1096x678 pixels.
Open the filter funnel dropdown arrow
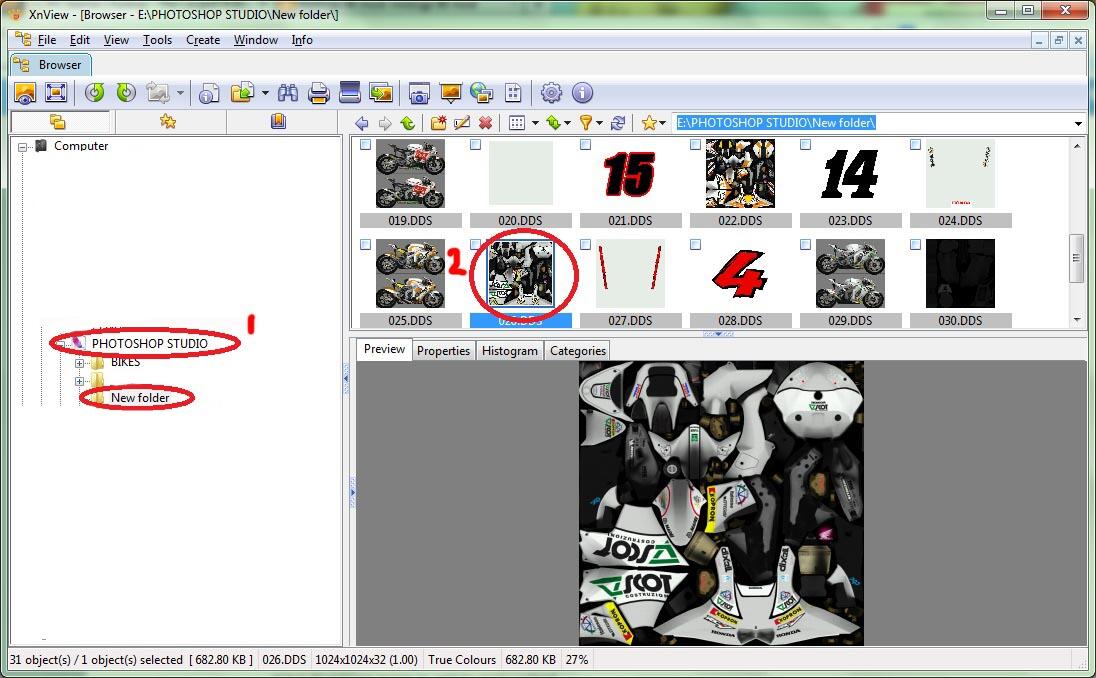coord(600,124)
